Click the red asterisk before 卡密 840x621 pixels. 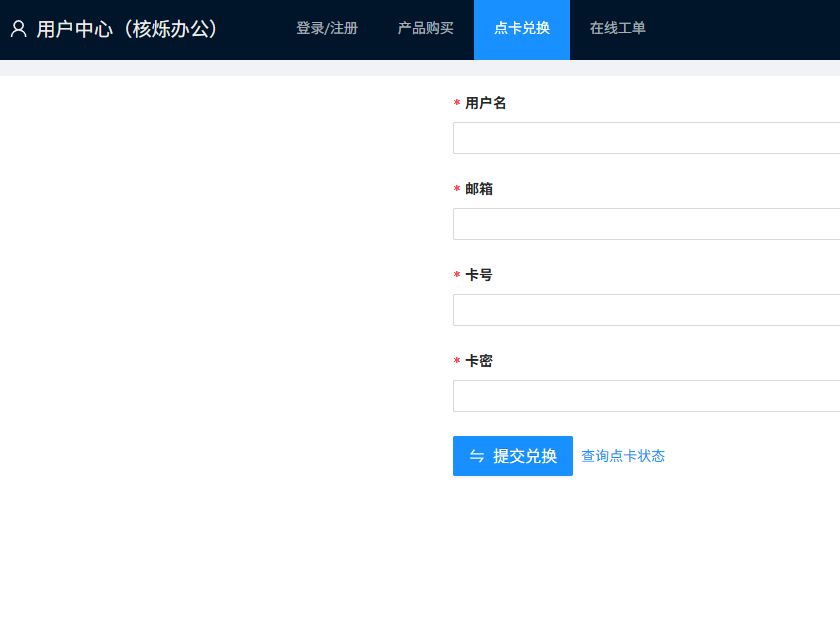tap(457, 362)
